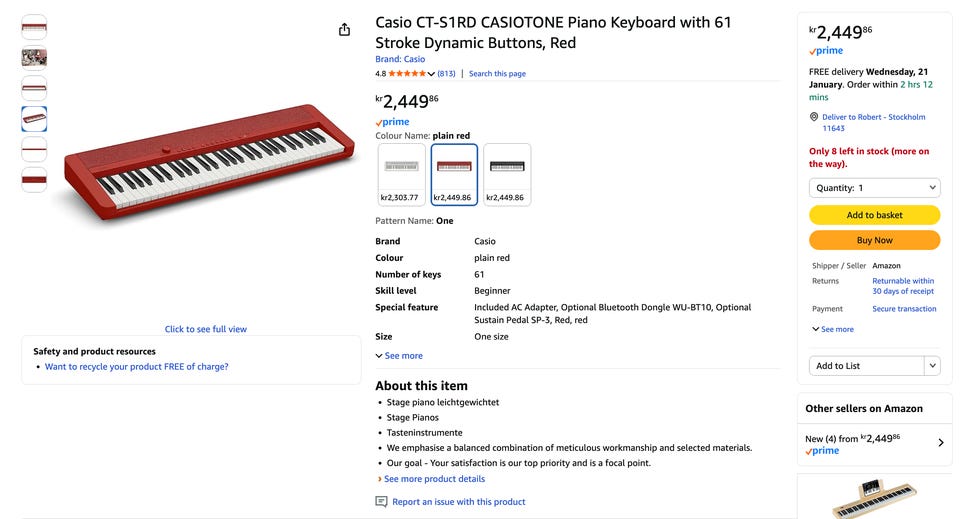This screenshot has width=960, height=519.
Task: Click the Add to basket button
Action: [874, 215]
